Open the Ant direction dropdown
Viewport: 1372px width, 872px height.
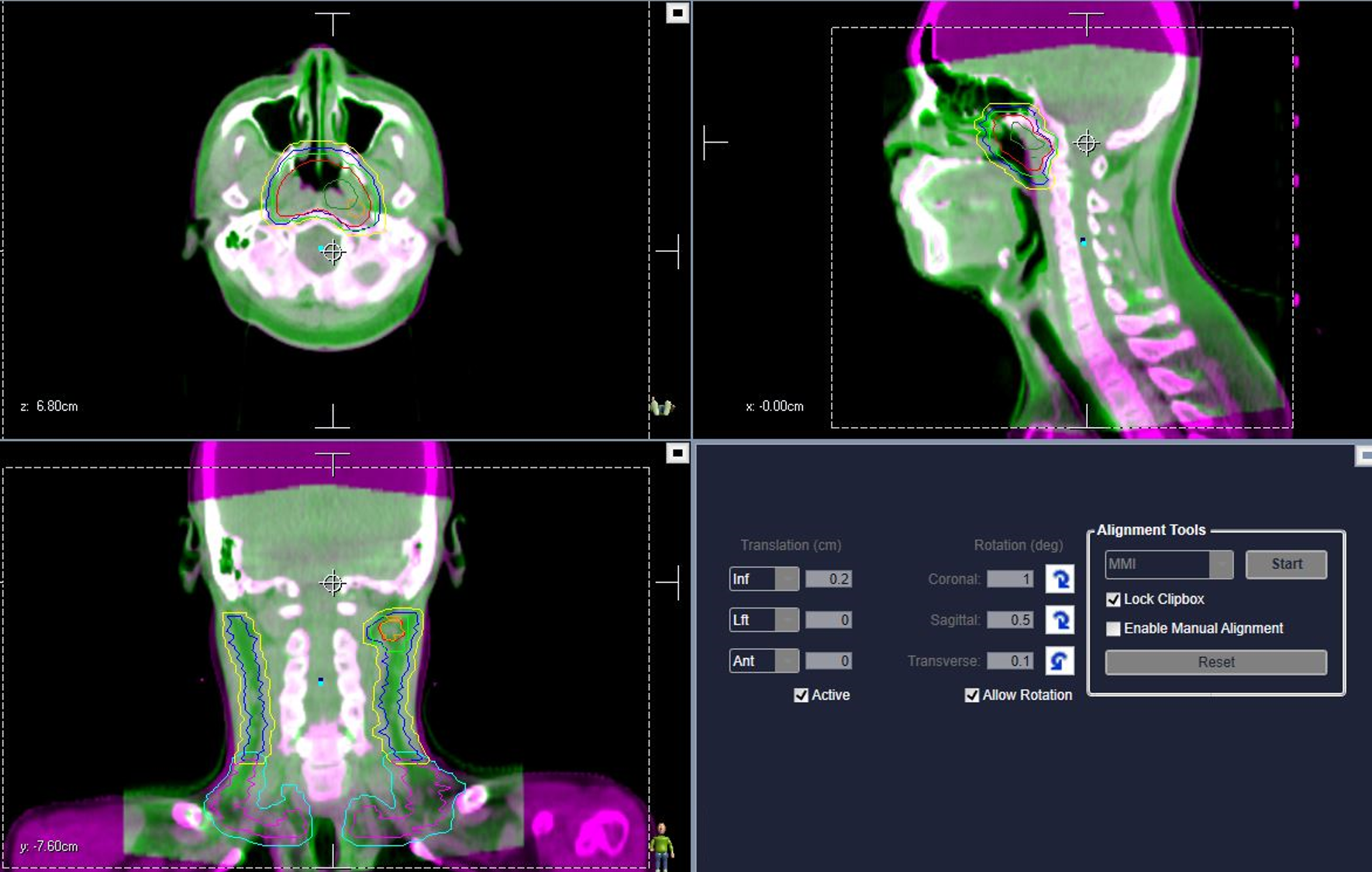pos(787,661)
